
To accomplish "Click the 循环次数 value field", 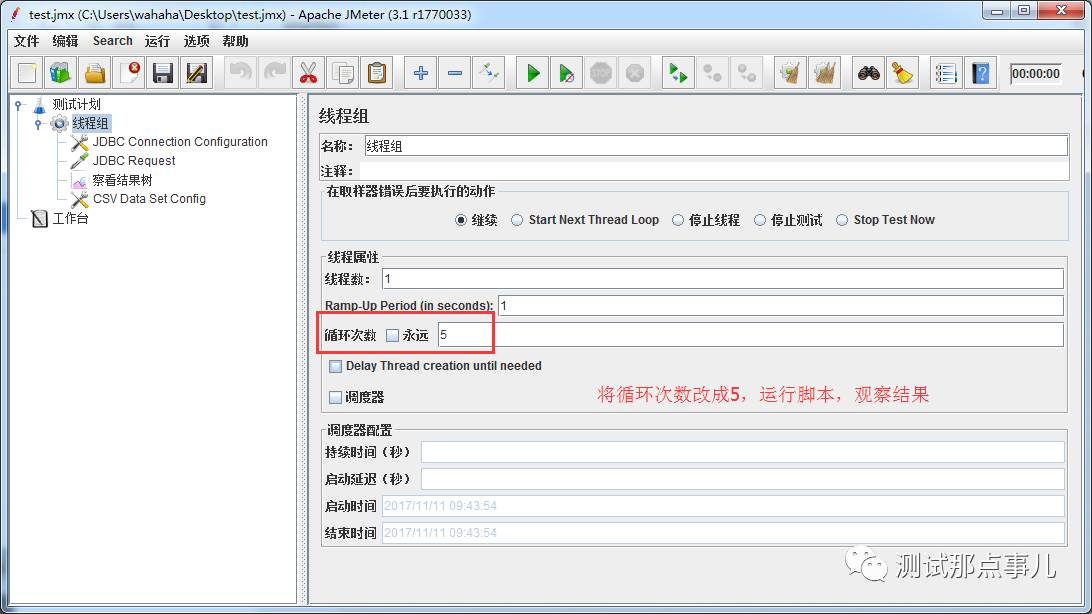I will [x=751, y=335].
